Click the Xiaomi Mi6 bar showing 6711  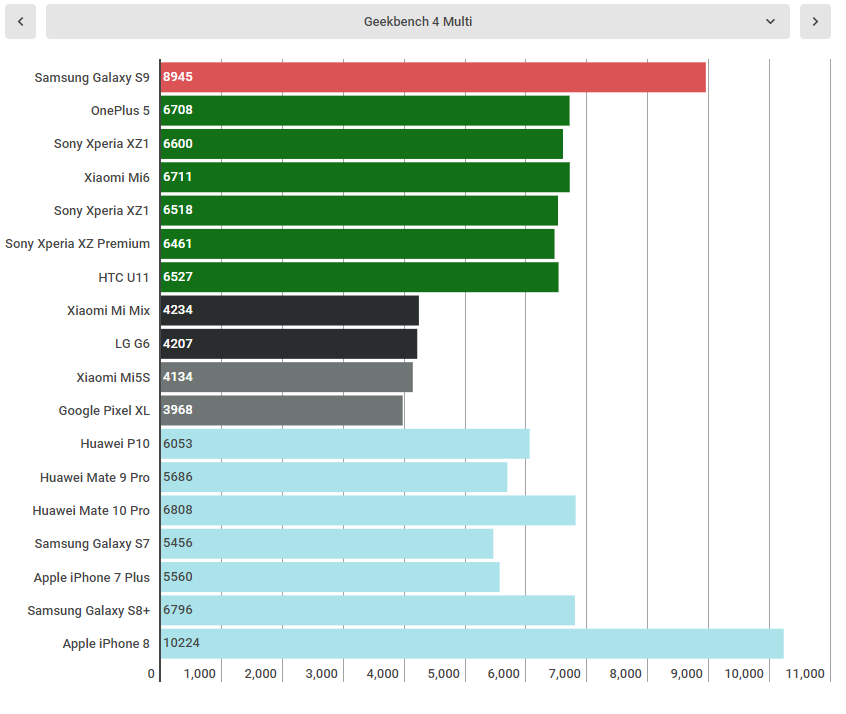click(365, 178)
